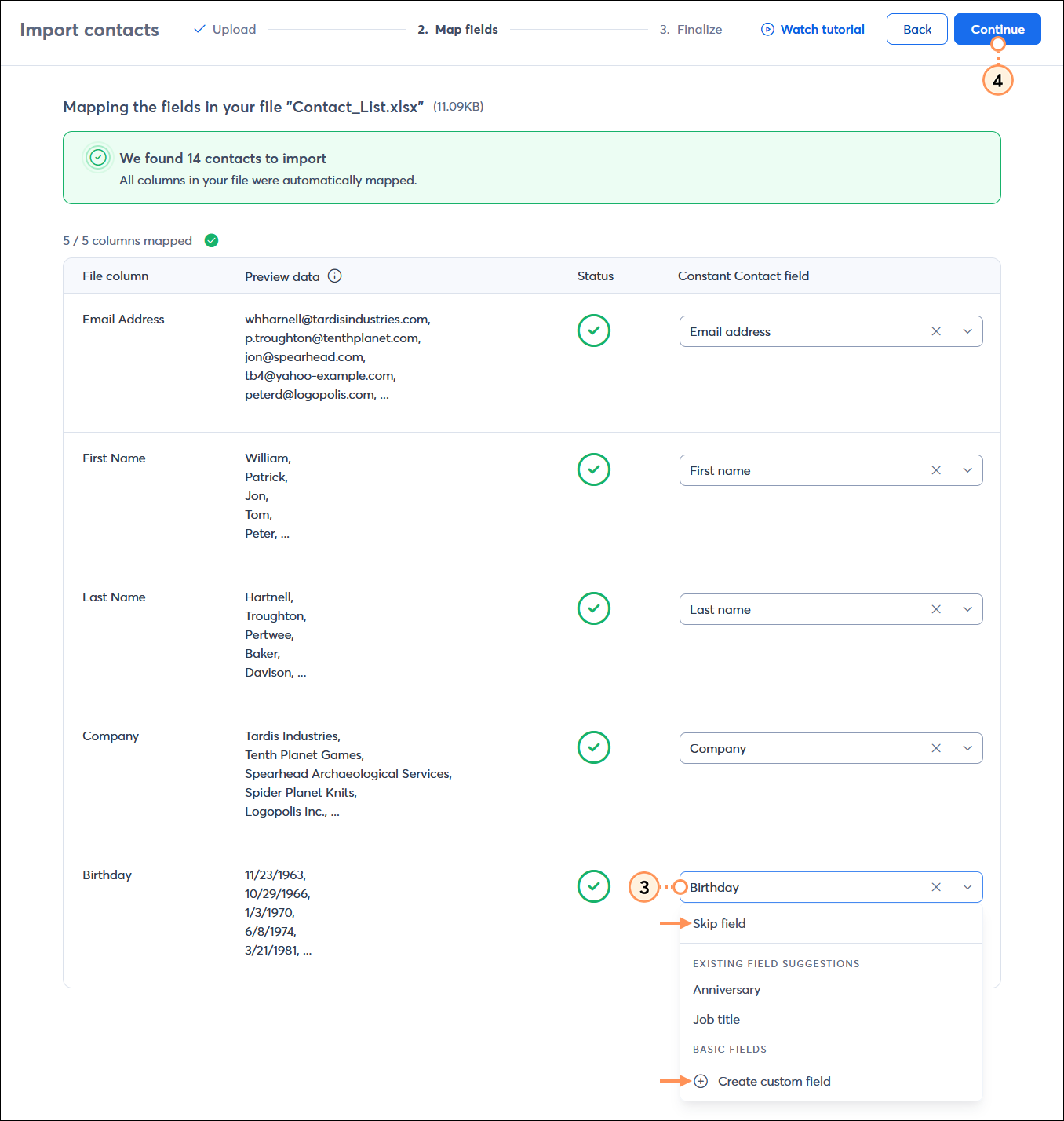Click the green checkmark in the success banner
The height and width of the screenshot is (1121, 1064).
[97, 157]
